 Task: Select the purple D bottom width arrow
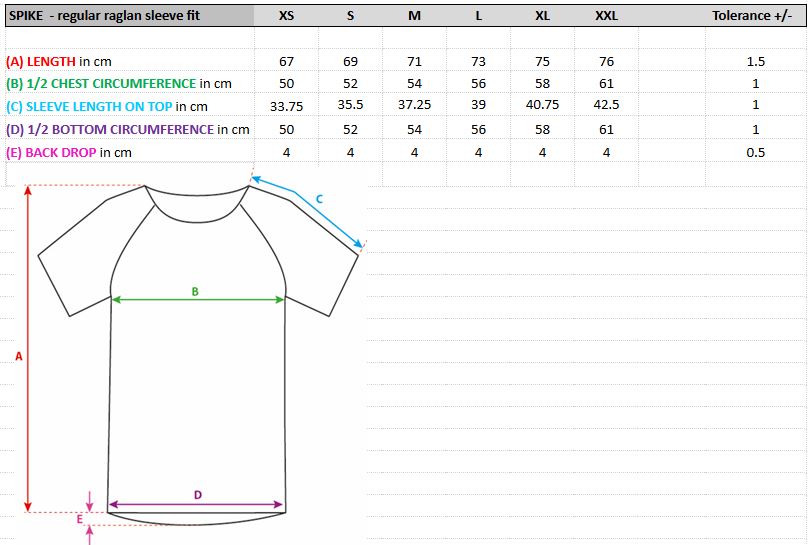[196, 504]
